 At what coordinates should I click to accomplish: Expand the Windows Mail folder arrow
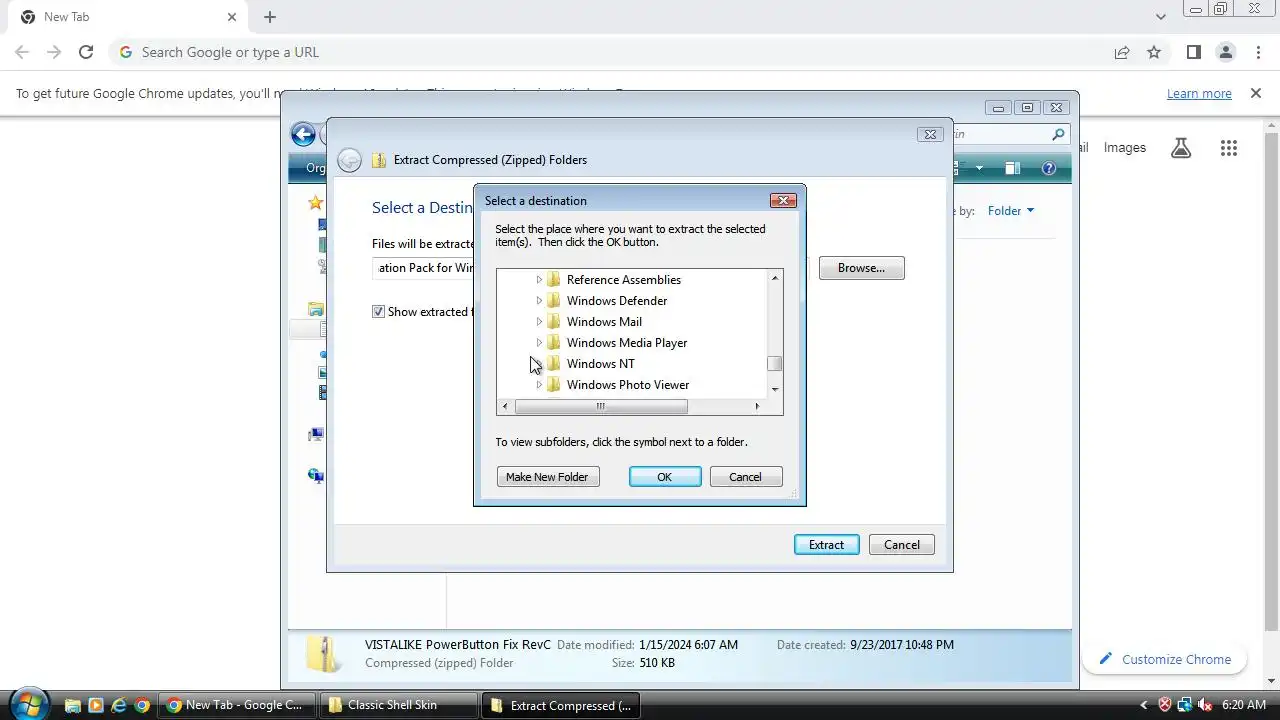(x=539, y=322)
